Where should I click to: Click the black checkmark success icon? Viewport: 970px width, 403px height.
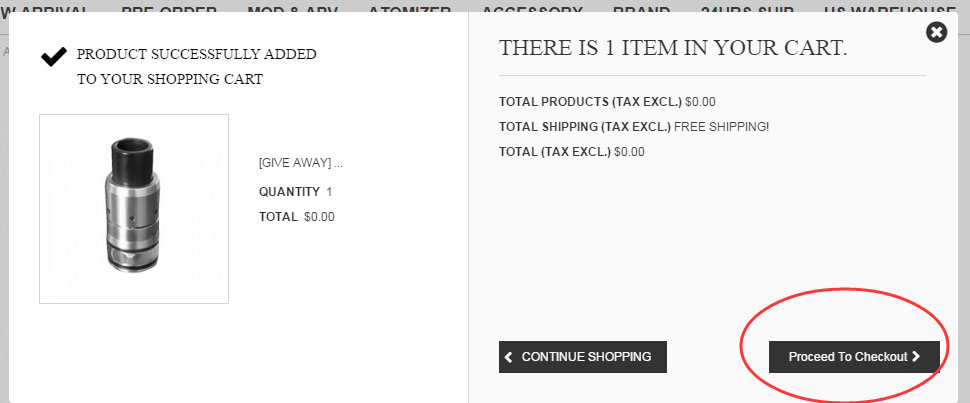pos(54,57)
